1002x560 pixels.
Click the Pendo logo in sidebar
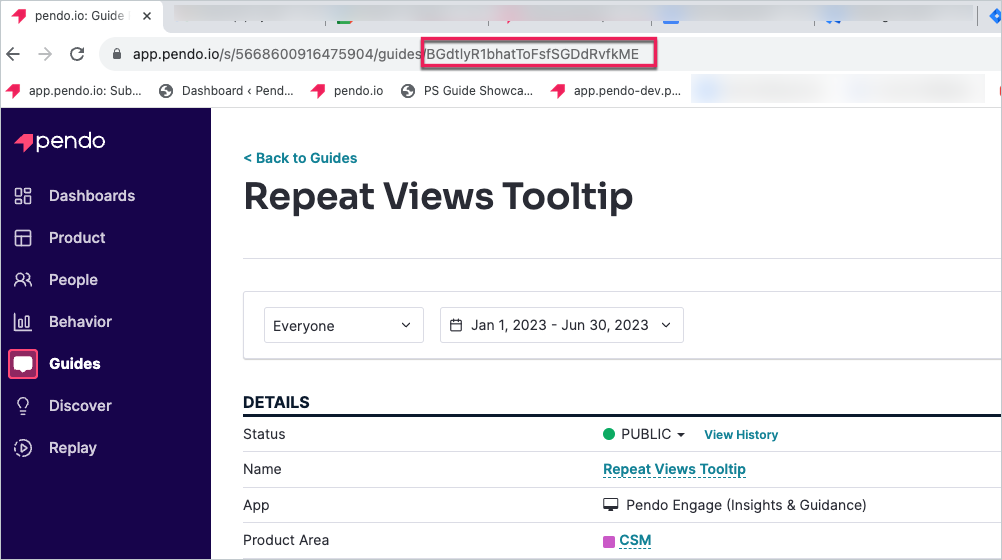coord(60,141)
